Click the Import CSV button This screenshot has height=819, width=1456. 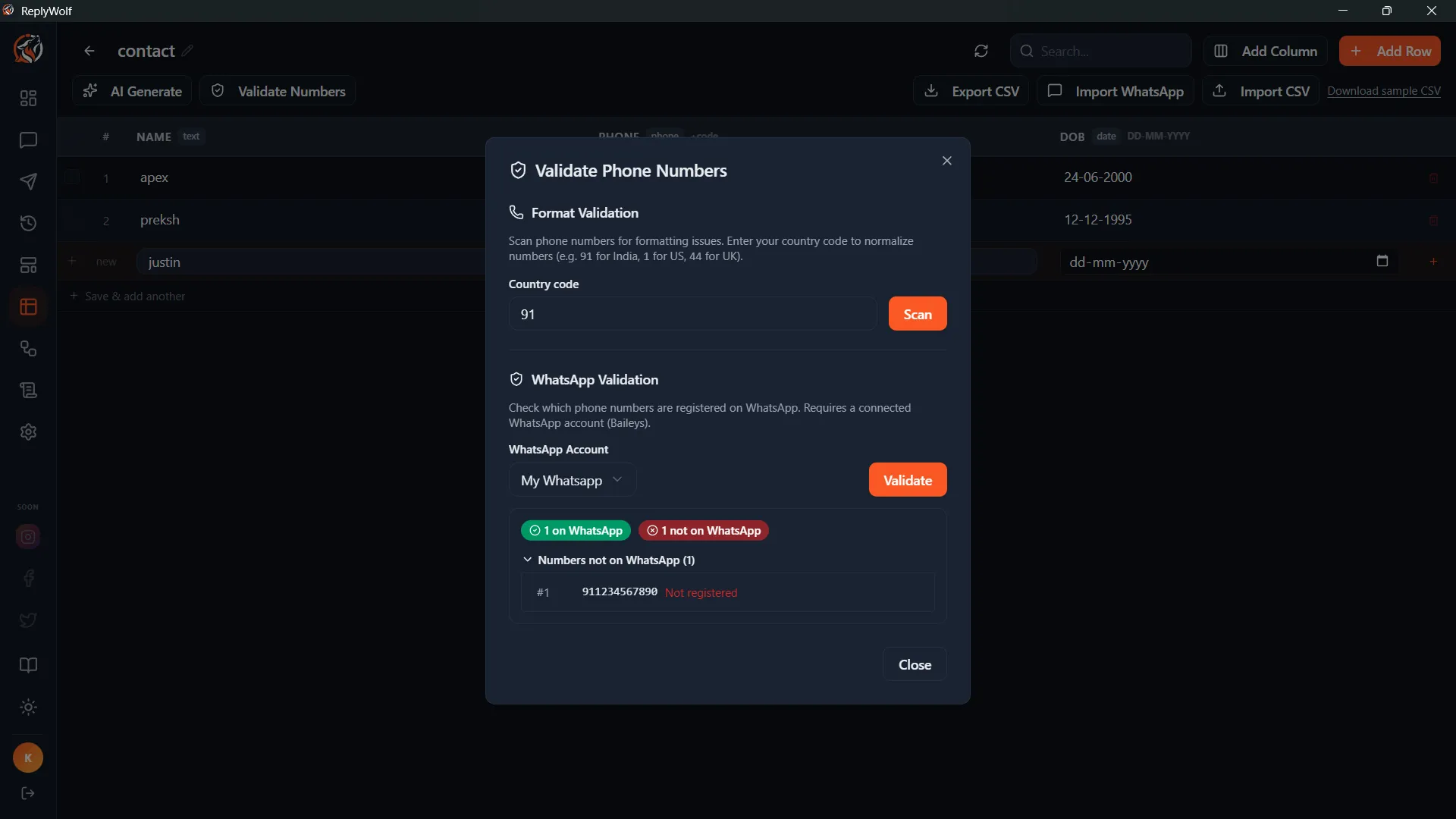(x=1260, y=91)
